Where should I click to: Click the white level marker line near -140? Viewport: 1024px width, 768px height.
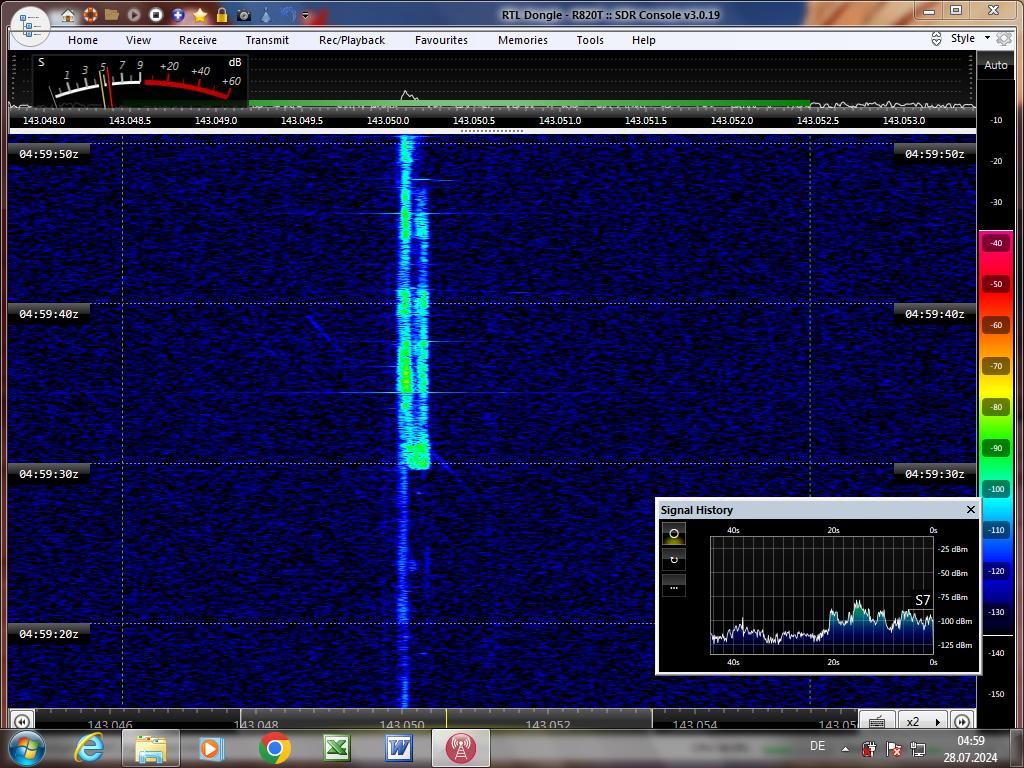tap(997, 635)
